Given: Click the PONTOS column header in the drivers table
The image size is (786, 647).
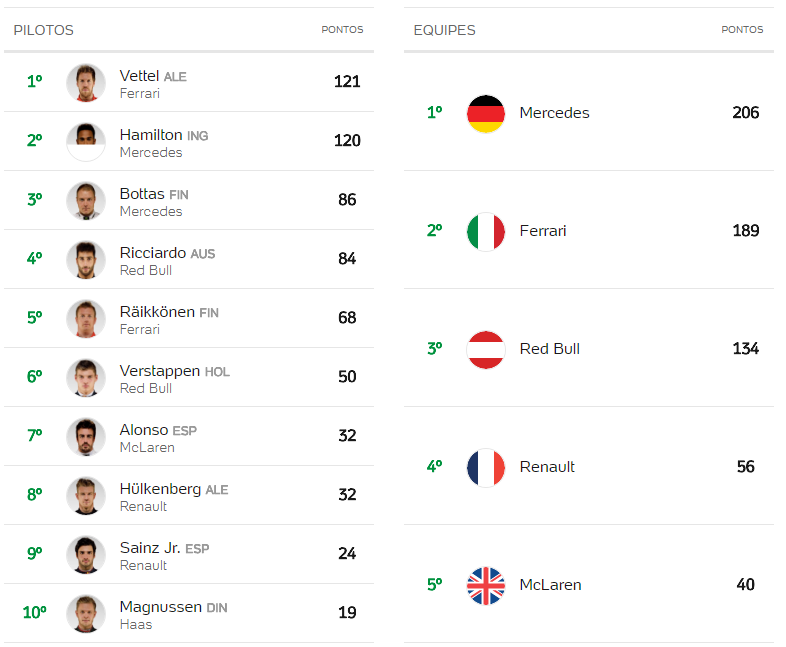Looking at the screenshot, I should click(342, 30).
